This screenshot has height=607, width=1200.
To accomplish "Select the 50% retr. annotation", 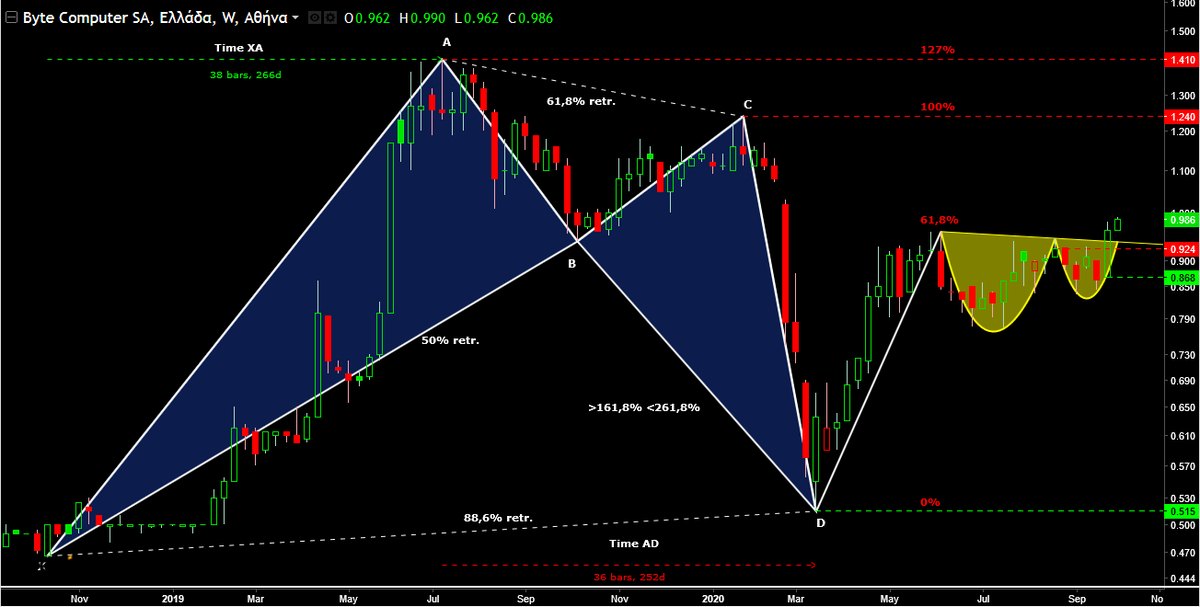I will click(x=450, y=341).
